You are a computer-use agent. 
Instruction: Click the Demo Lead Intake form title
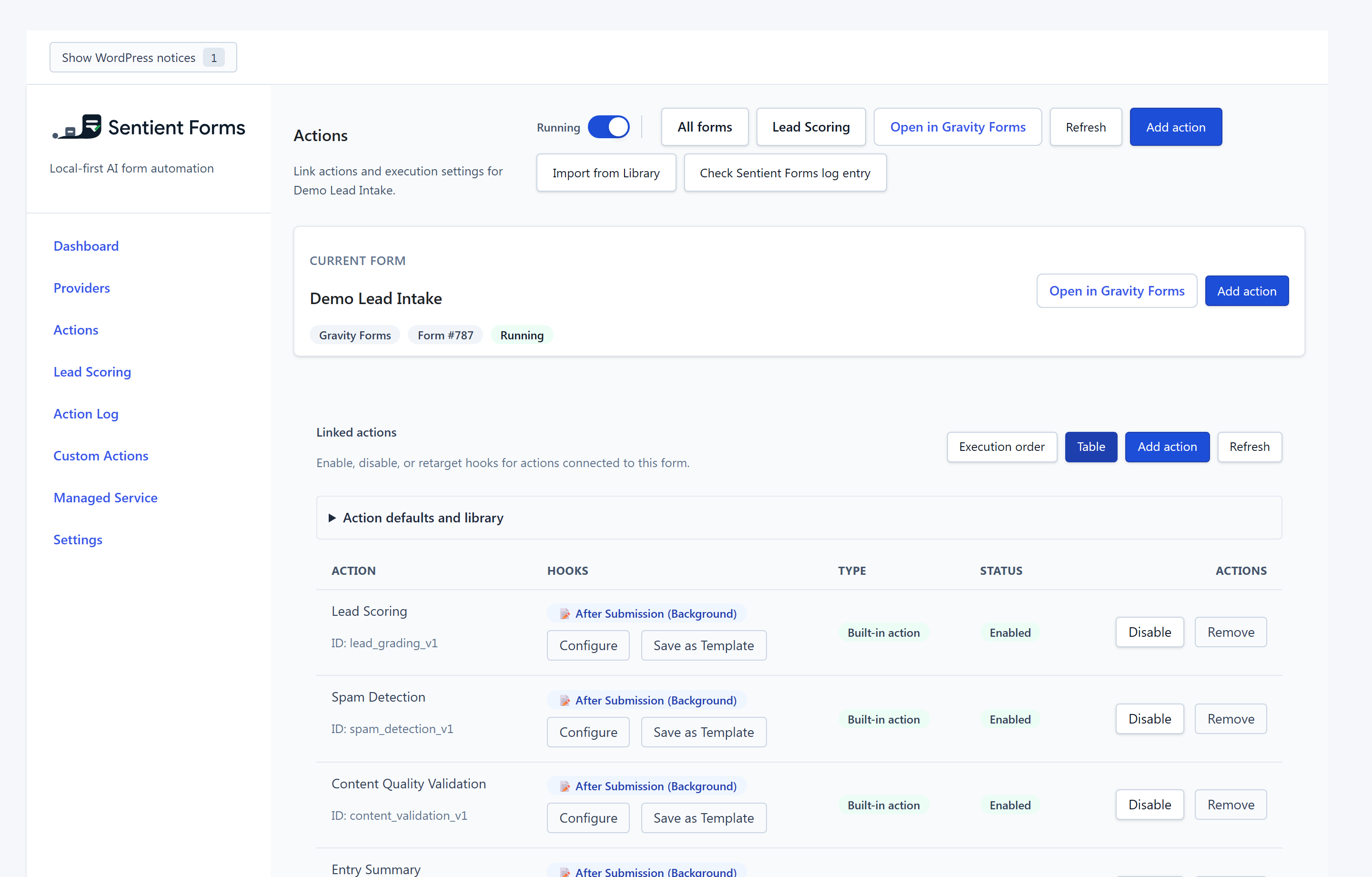[375, 298]
